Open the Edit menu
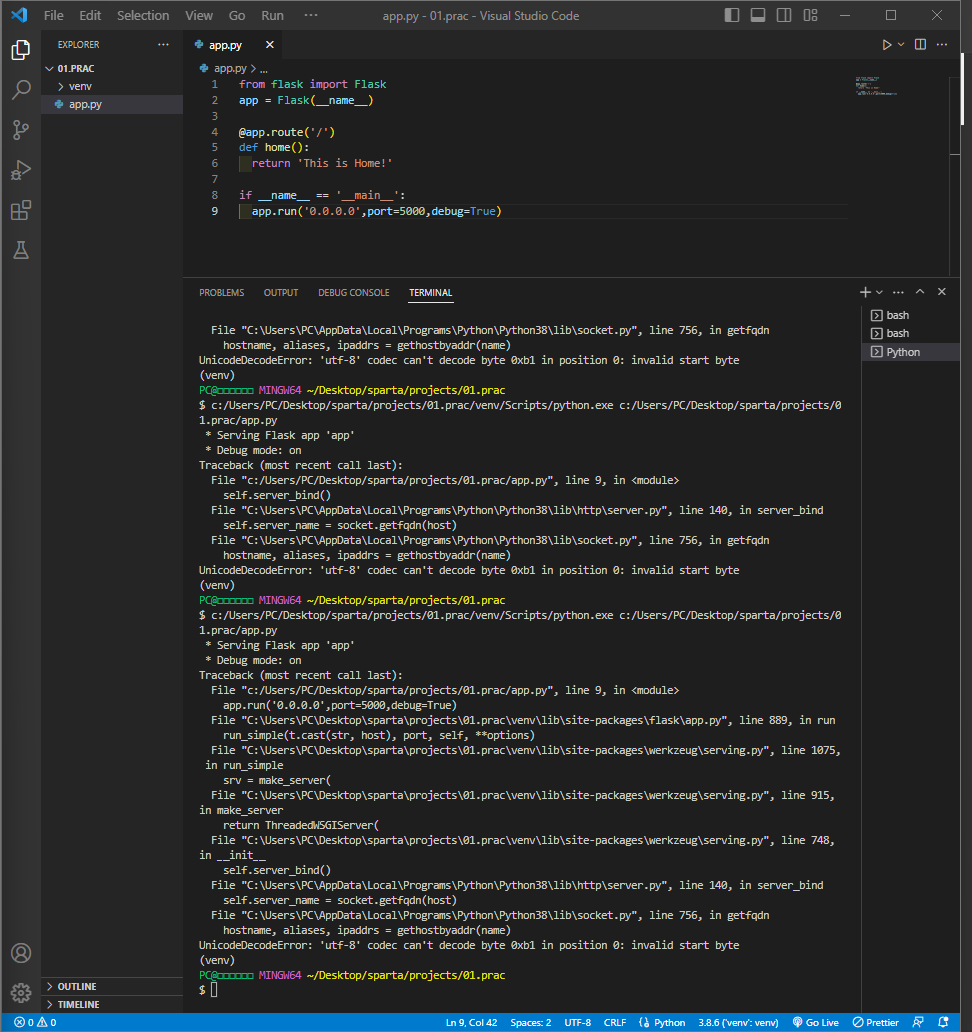 tap(90, 15)
